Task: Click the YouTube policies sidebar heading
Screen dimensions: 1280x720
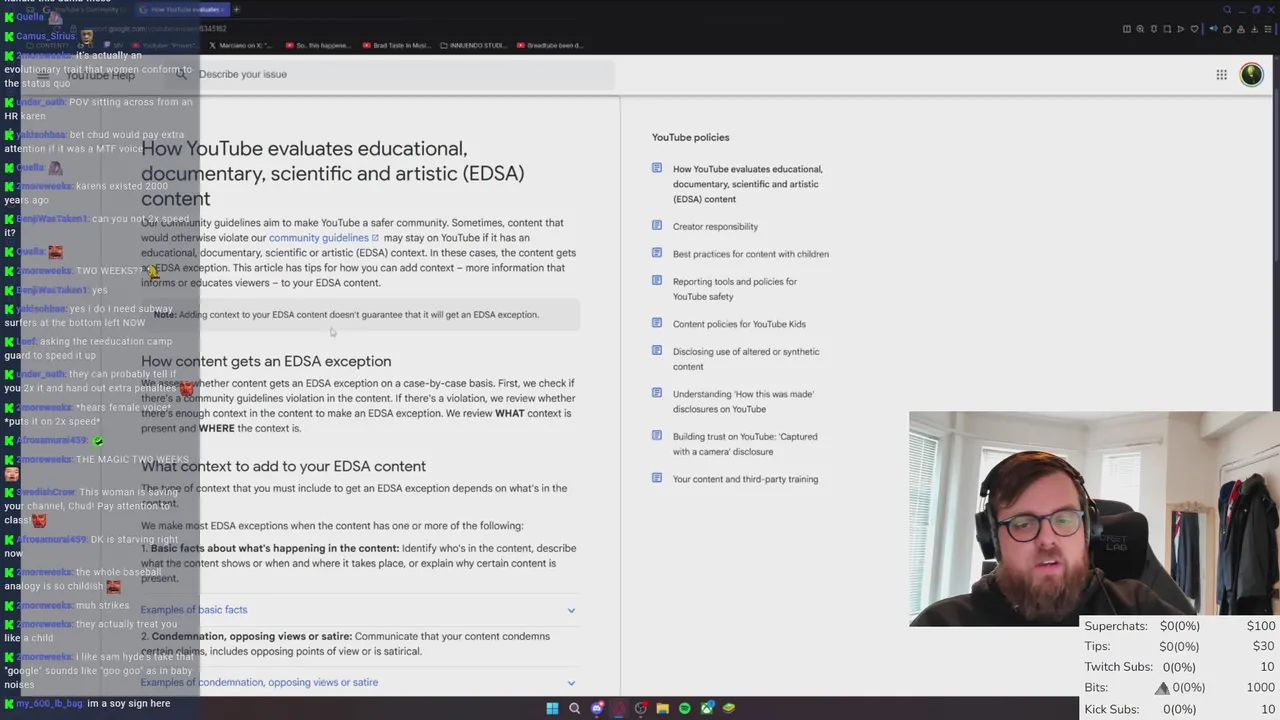Action: click(x=690, y=137)
